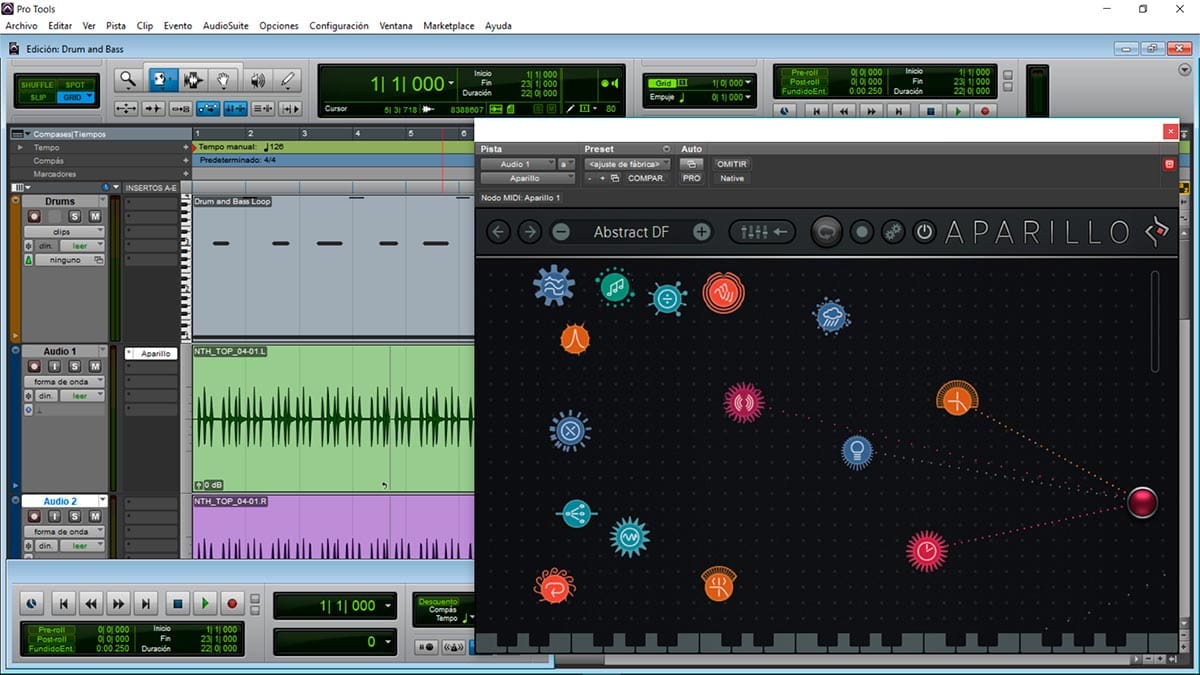Select the Grabber hand tool
The width and height of the screenshot is (1200, 675).
pos(225,80)
